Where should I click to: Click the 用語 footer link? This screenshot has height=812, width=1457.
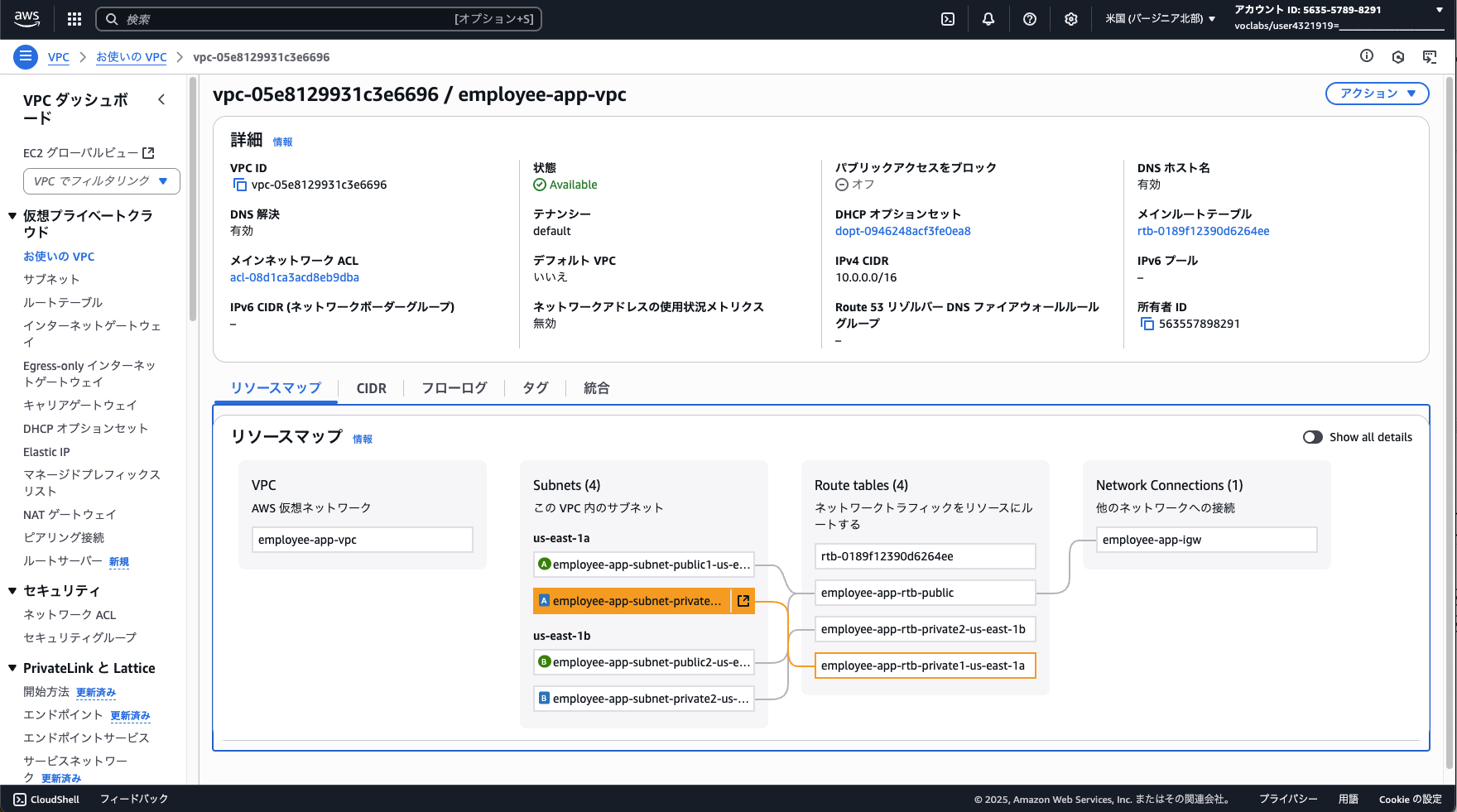coord(1349,800)
